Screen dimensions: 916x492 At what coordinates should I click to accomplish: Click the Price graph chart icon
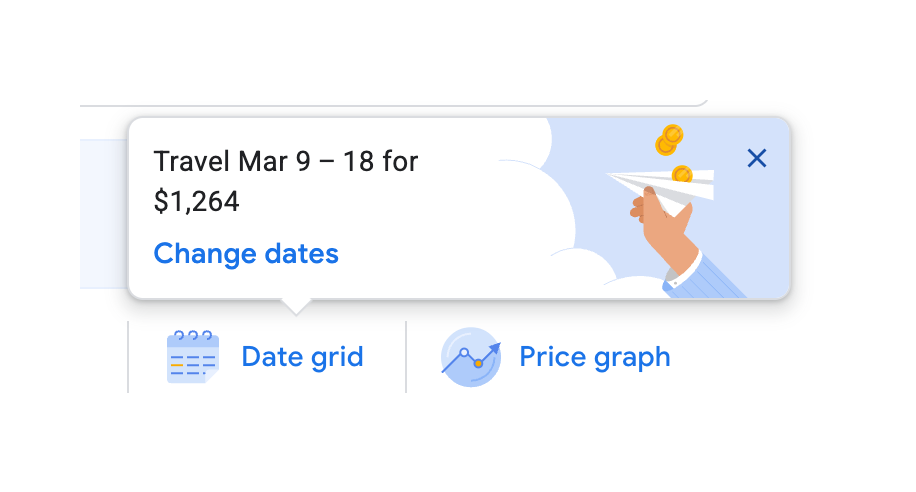470,357
